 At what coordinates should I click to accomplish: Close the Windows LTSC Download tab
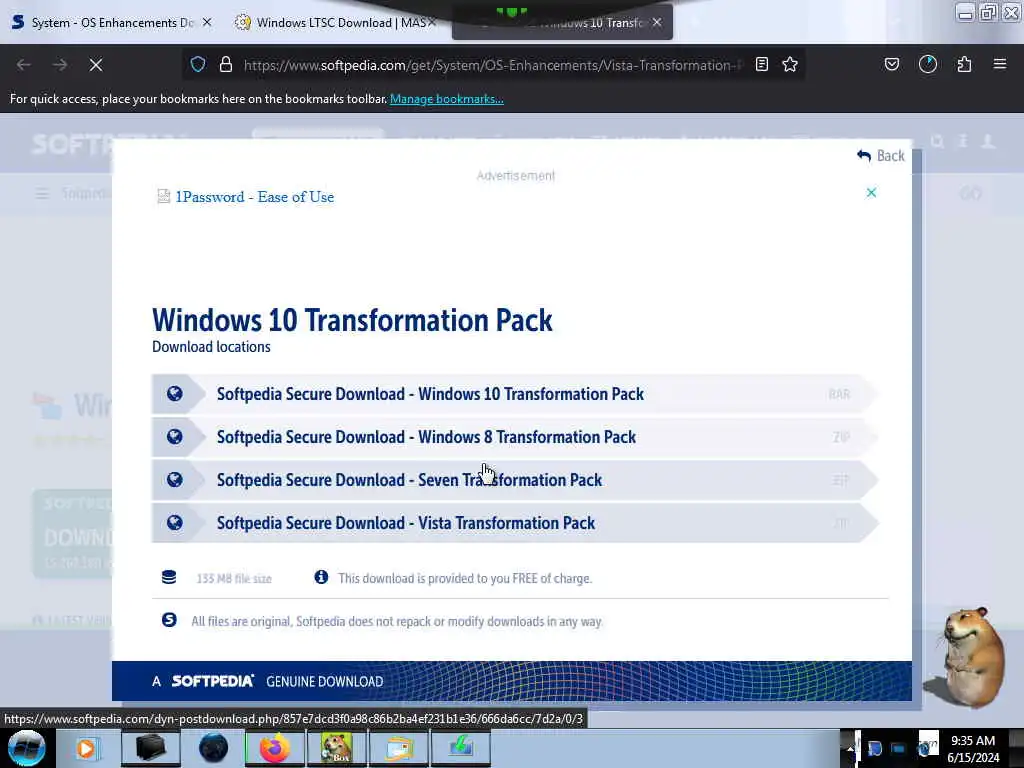(x=431, y=22)
